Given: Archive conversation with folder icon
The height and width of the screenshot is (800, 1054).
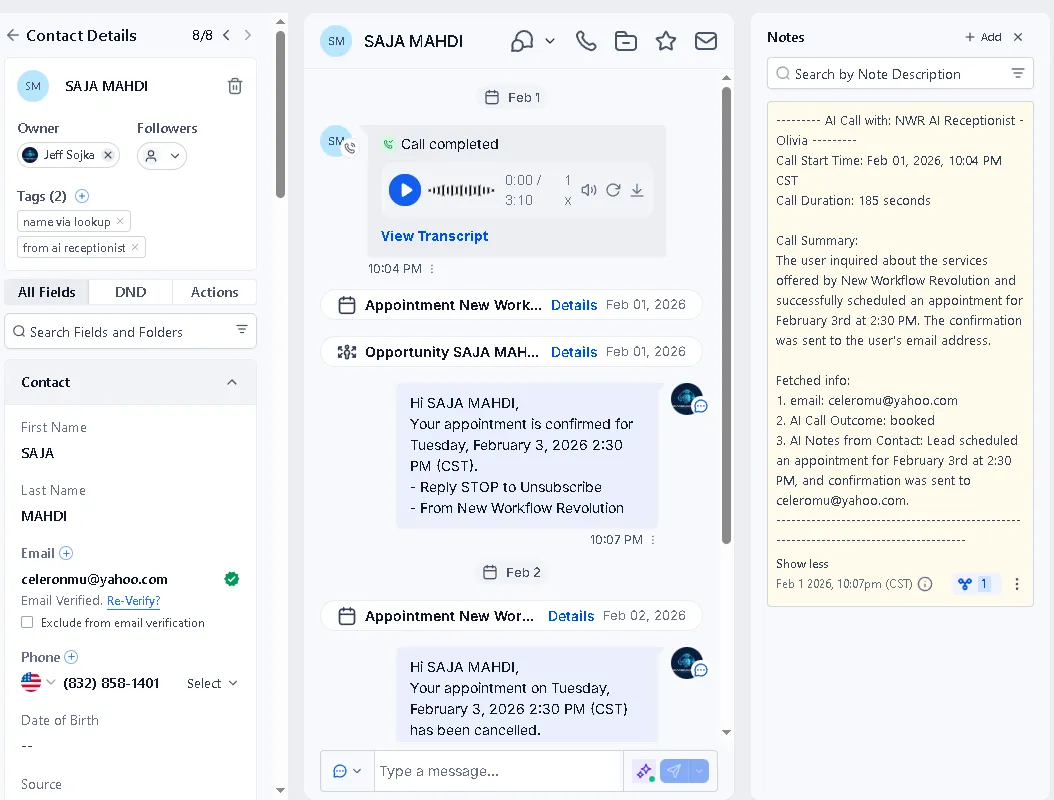Looking at the screenshot, I should [626, 41].
